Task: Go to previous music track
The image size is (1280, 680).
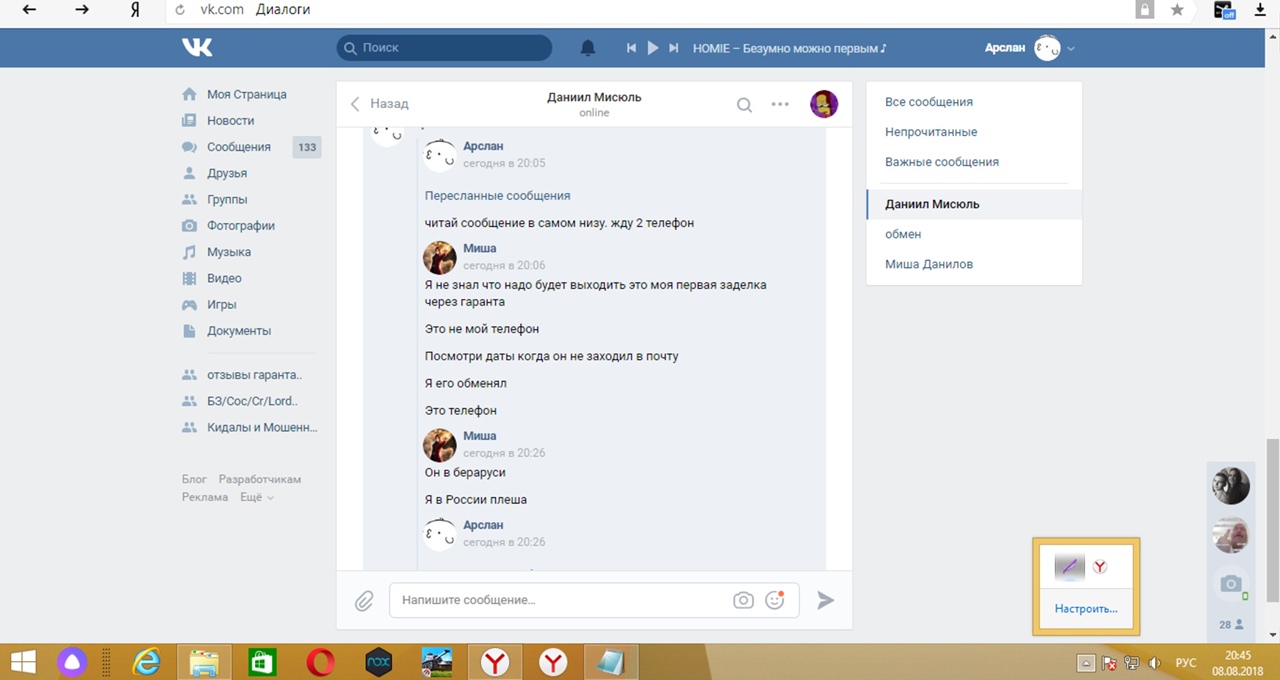Action: (631, 48)
